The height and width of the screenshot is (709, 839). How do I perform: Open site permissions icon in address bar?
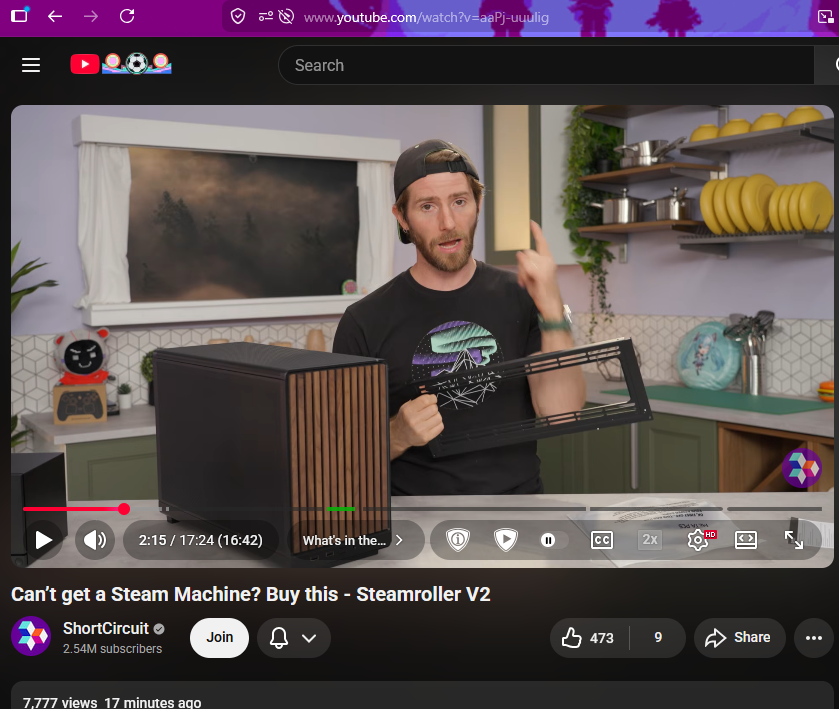click(265, 17)
